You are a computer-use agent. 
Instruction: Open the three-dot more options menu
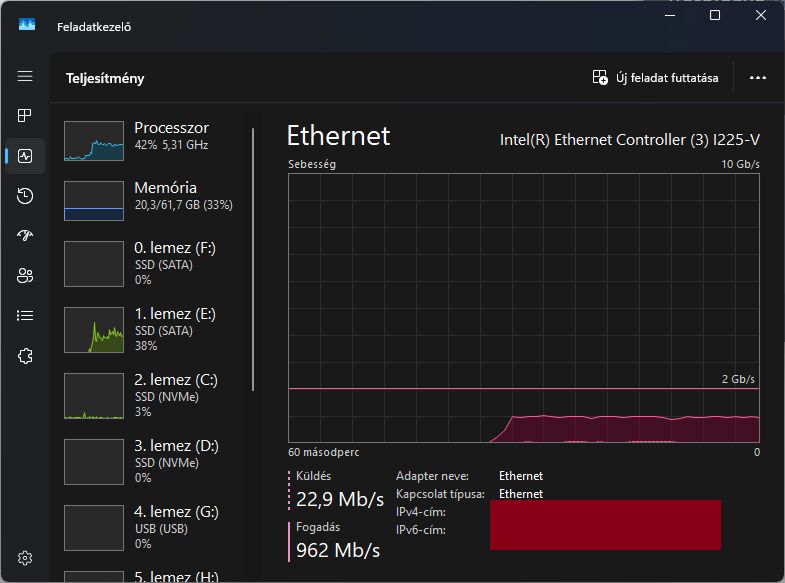coord(757,78)
